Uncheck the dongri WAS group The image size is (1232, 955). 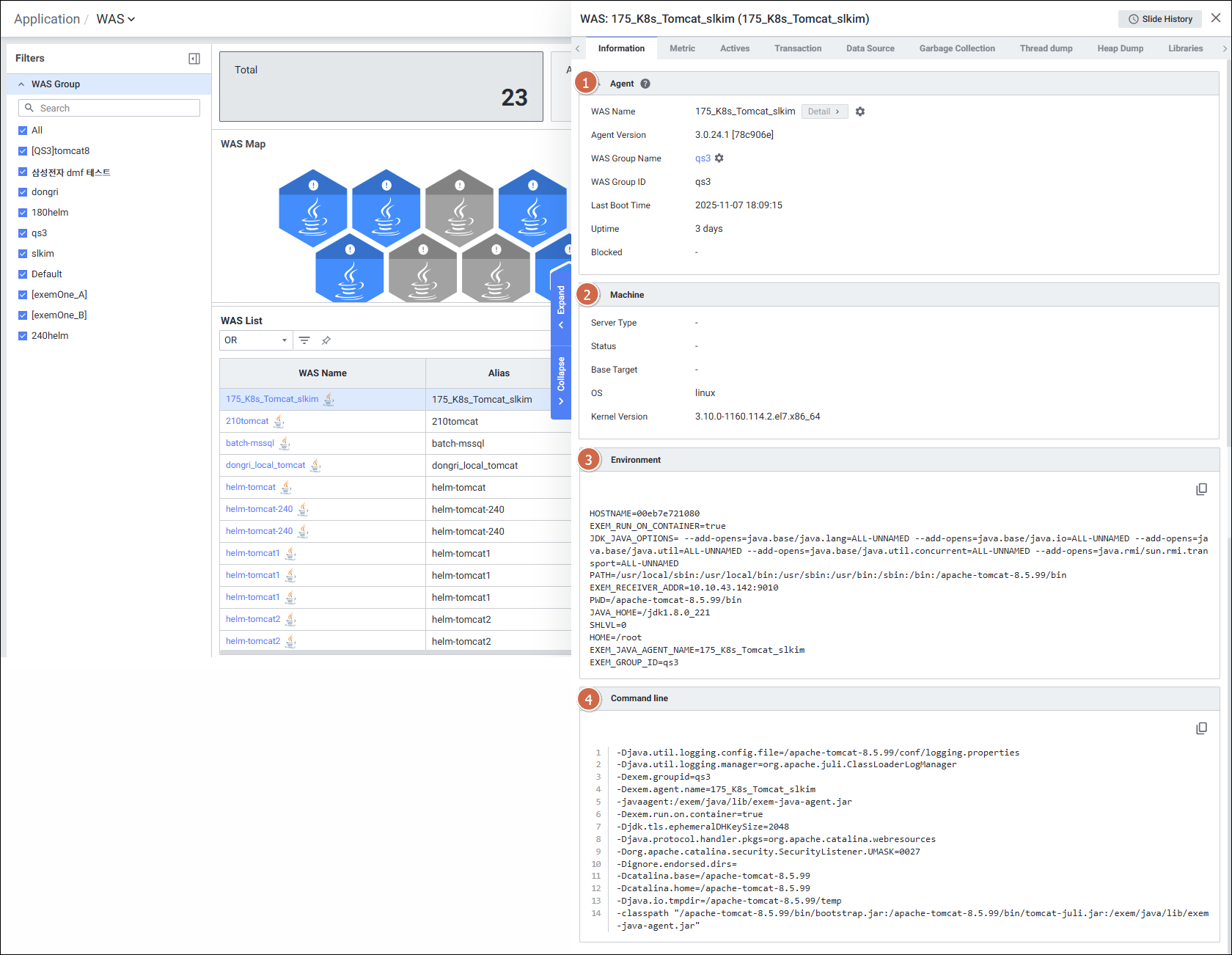click(x=23, y=192)
